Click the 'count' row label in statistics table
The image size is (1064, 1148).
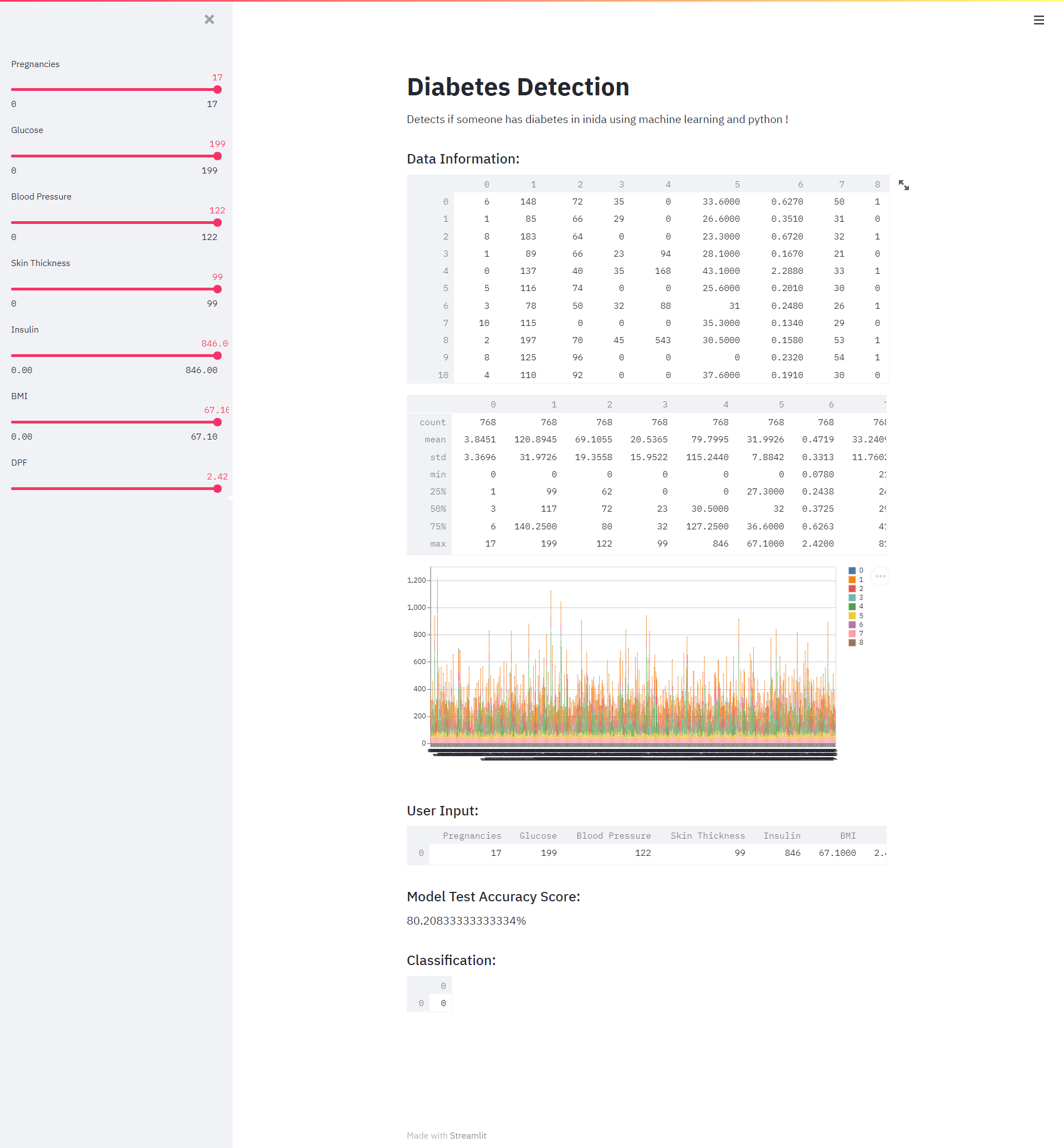tap(432, 422)
